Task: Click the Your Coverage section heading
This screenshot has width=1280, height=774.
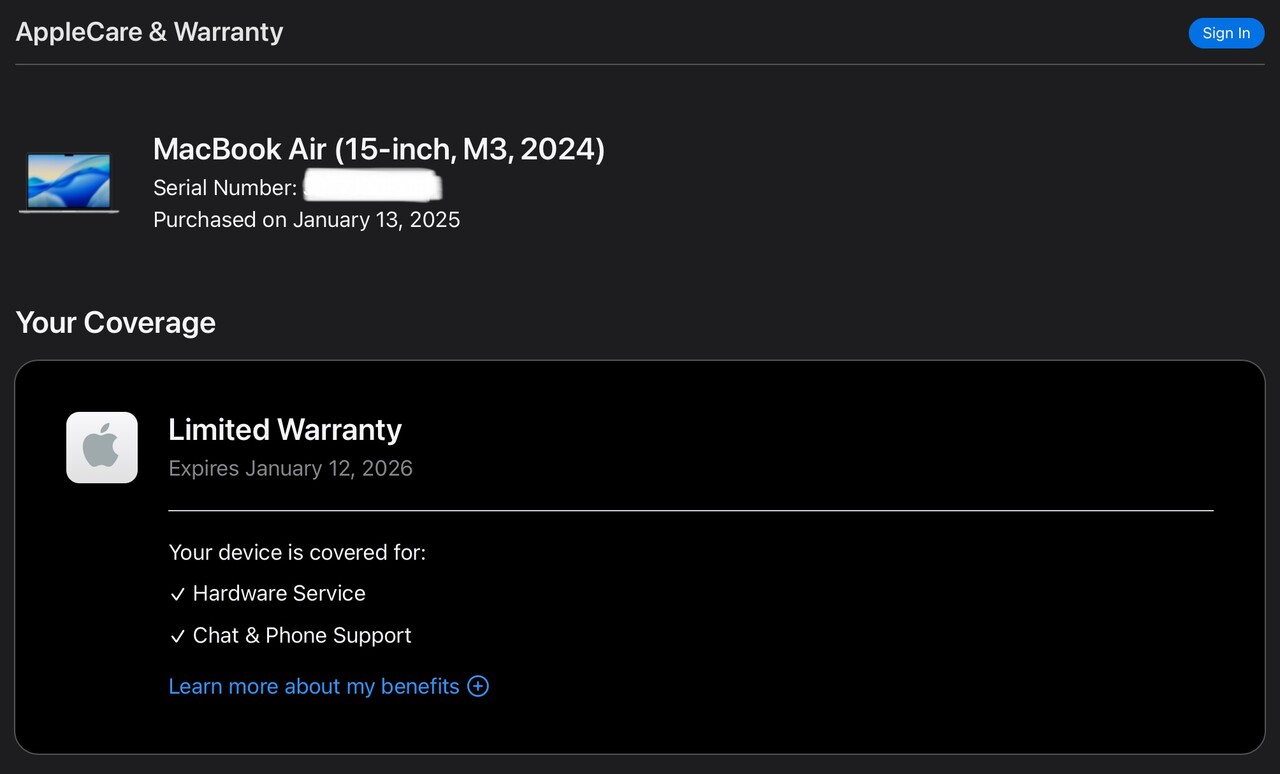Action: [116, 322]
